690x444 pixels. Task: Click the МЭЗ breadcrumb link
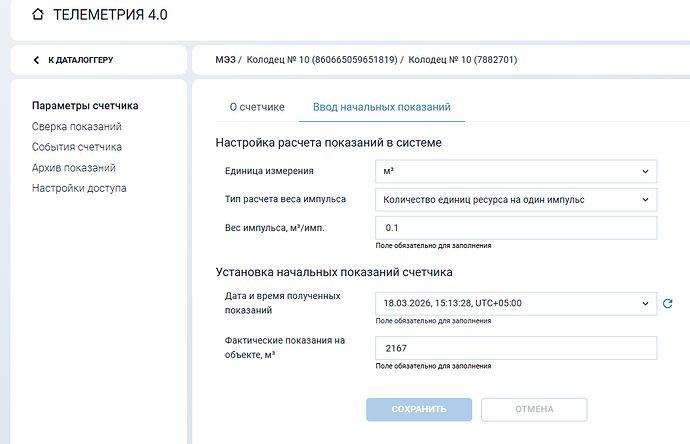click(227, 60)
